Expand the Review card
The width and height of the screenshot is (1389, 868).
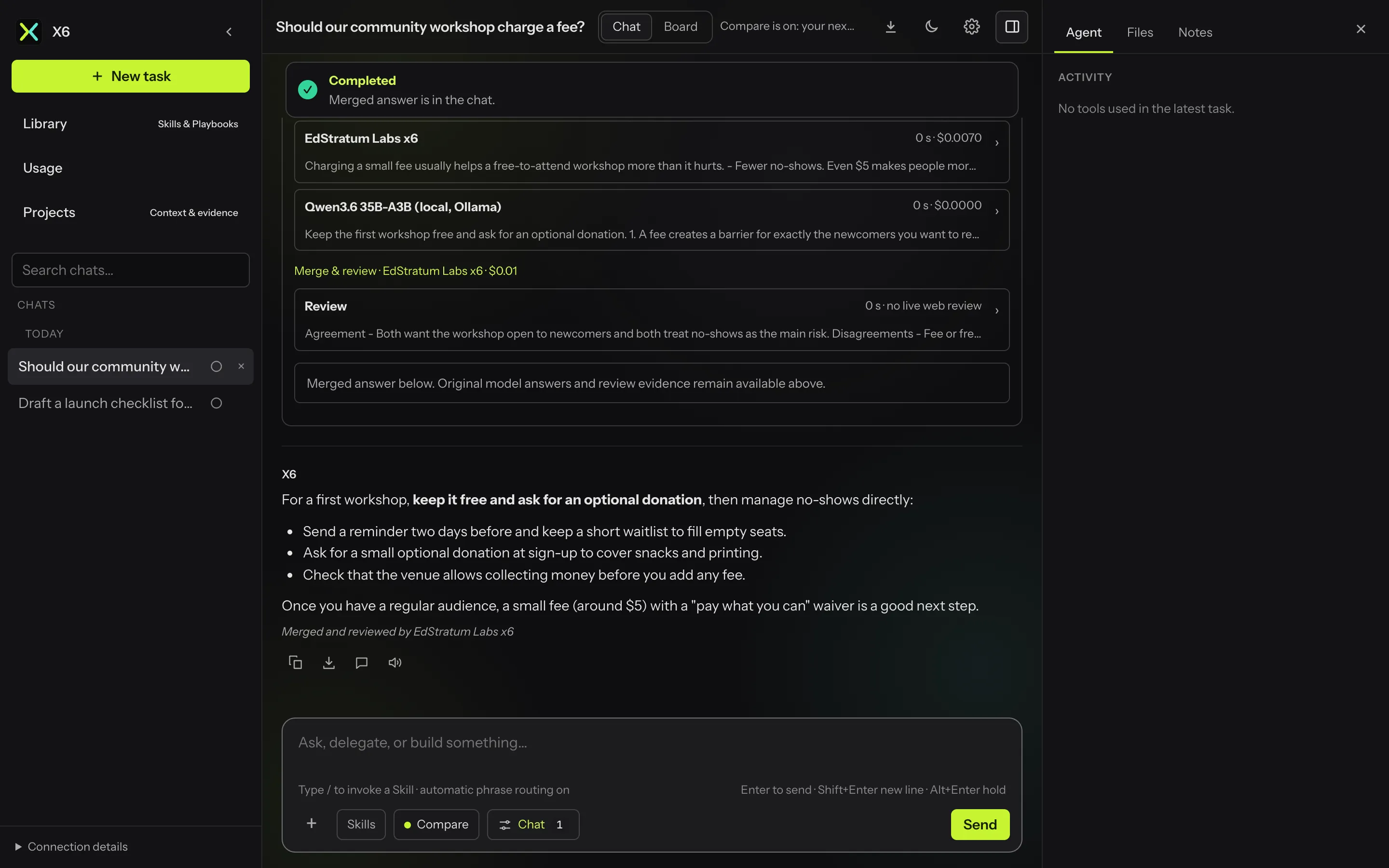652,320
